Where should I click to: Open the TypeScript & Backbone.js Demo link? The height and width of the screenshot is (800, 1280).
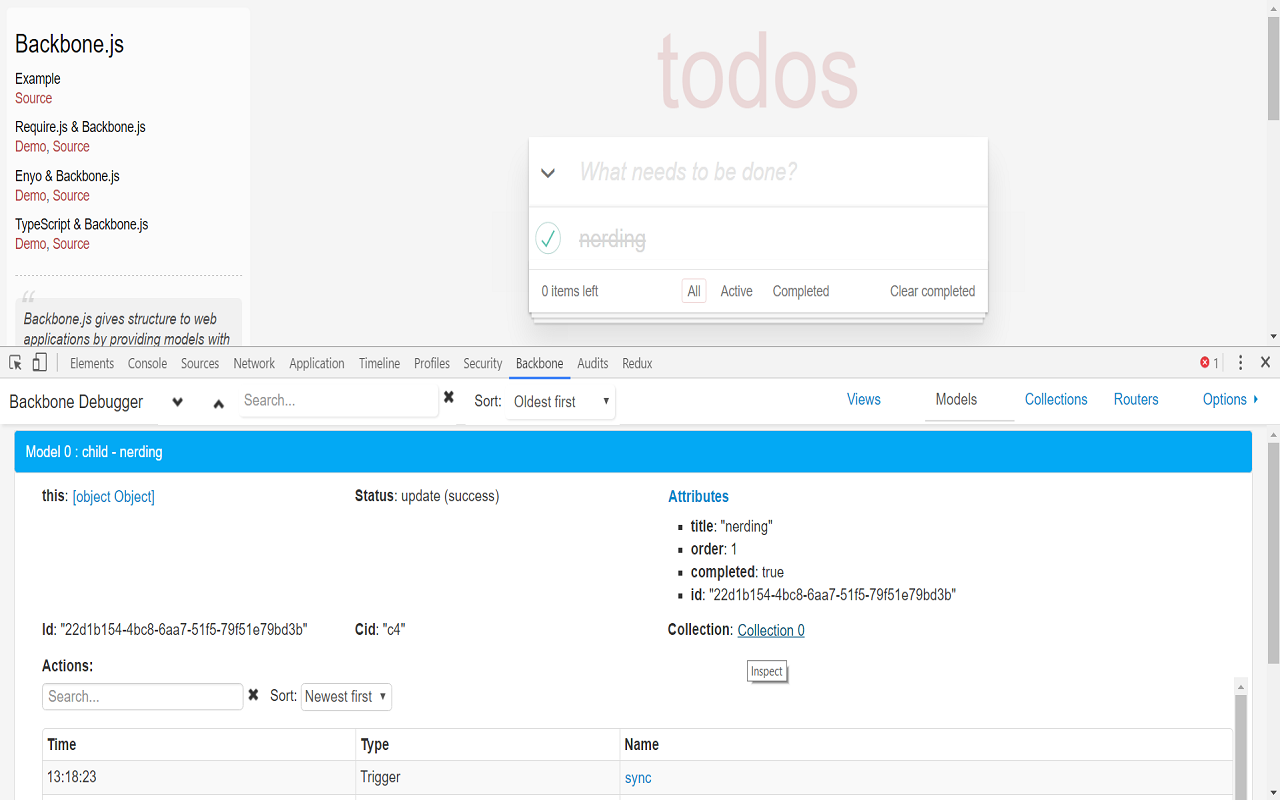(x=30, y=243)
